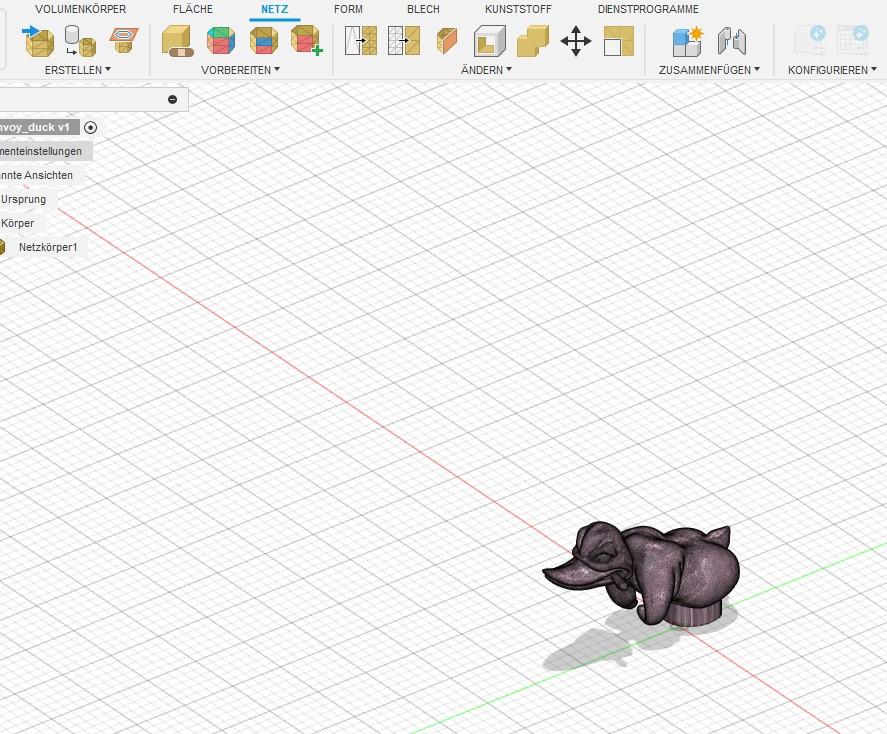Expand the ZUSAMMENFÜGEN dropdown
Image resolution: width=887 pixels, height=734 pixels.
pos(709,70)
